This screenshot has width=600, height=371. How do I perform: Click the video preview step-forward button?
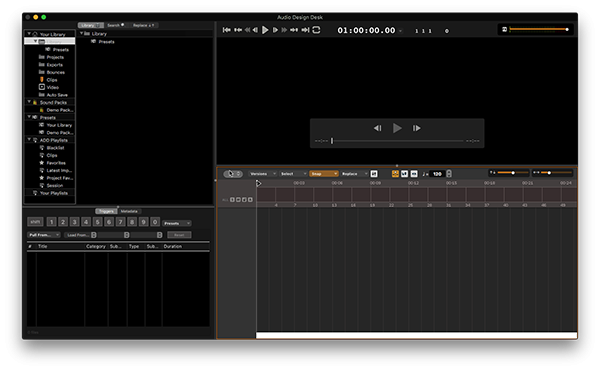pyautogui.click(x=416, y=128)
